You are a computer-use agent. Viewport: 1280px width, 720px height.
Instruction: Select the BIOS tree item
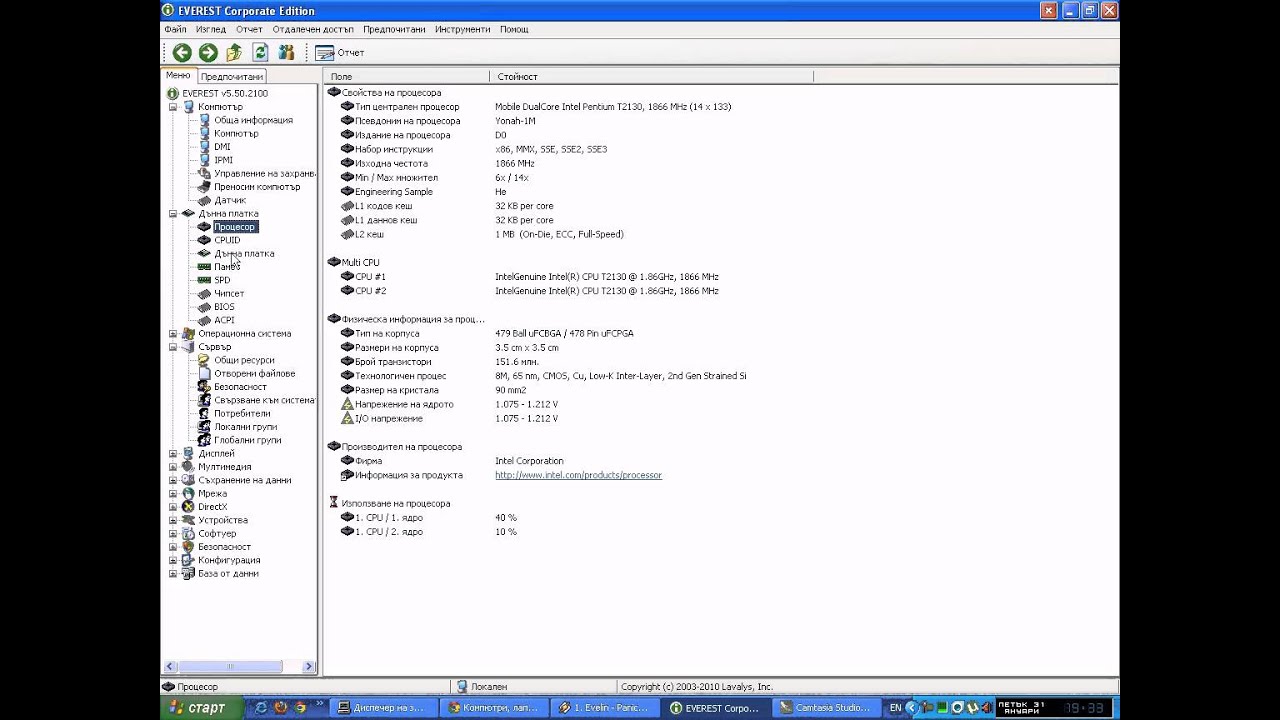[x=224, y=307]
